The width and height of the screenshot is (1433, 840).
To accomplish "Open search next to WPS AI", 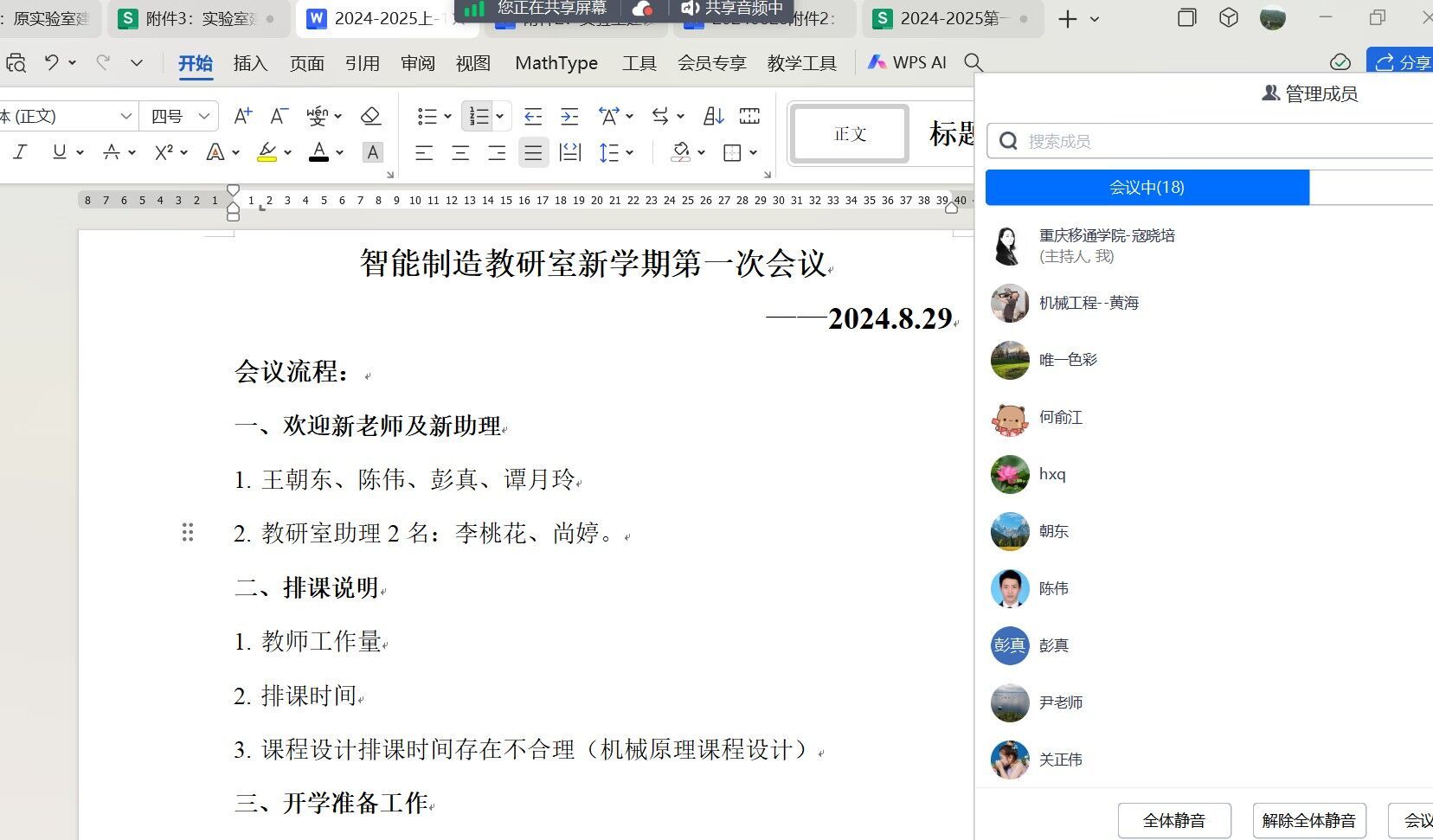I will (974, 62).
